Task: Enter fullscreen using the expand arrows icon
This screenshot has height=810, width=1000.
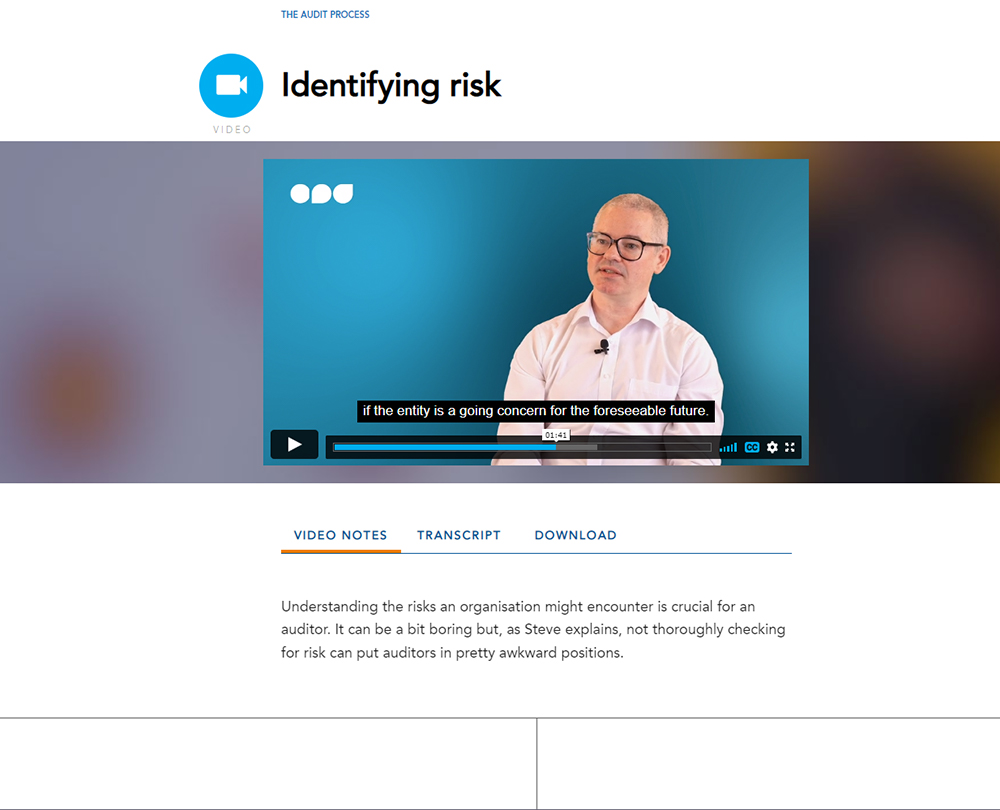Action: click(790, 447)
